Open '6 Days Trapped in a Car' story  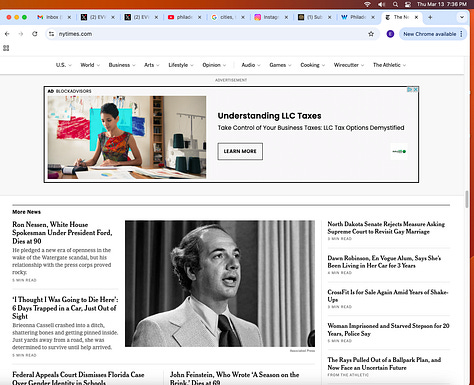coord(65,308)
